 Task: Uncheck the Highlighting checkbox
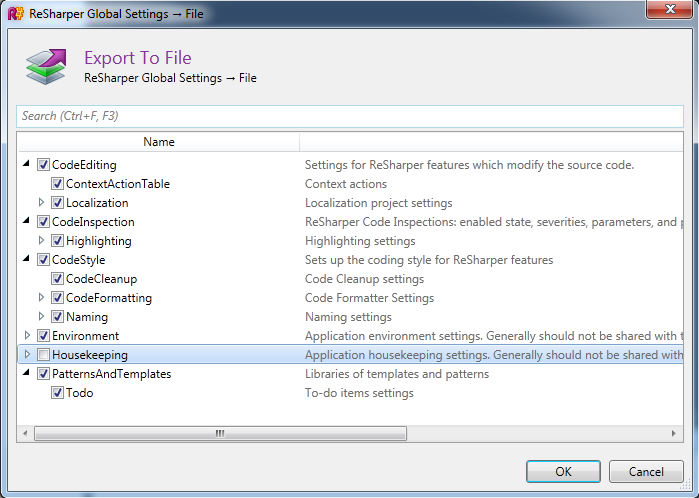[57, 241]
